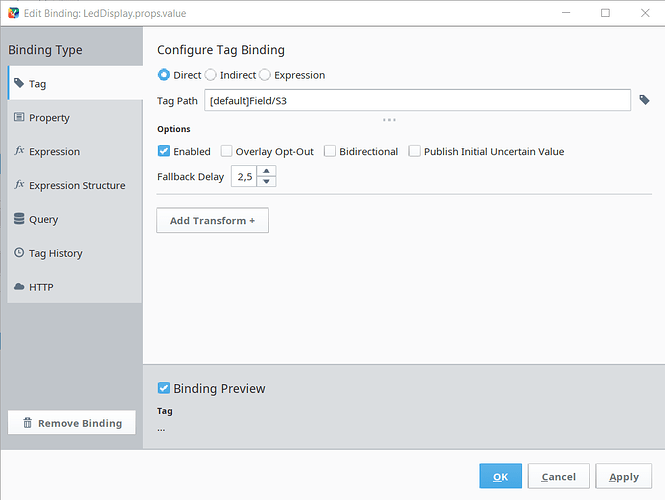Expand the three-dot handle below Tag Path
The image size is (665, 500).
click(x=389, y=120)
